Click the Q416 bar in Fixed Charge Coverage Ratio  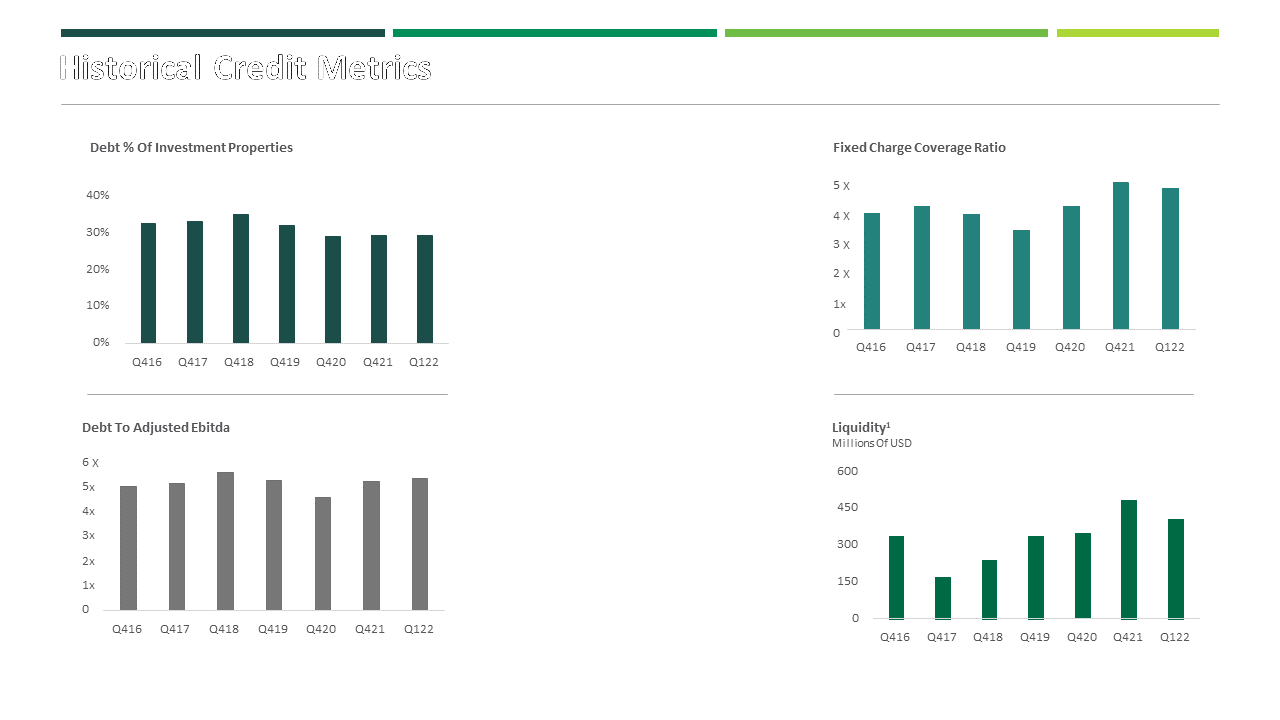point(872,271)
